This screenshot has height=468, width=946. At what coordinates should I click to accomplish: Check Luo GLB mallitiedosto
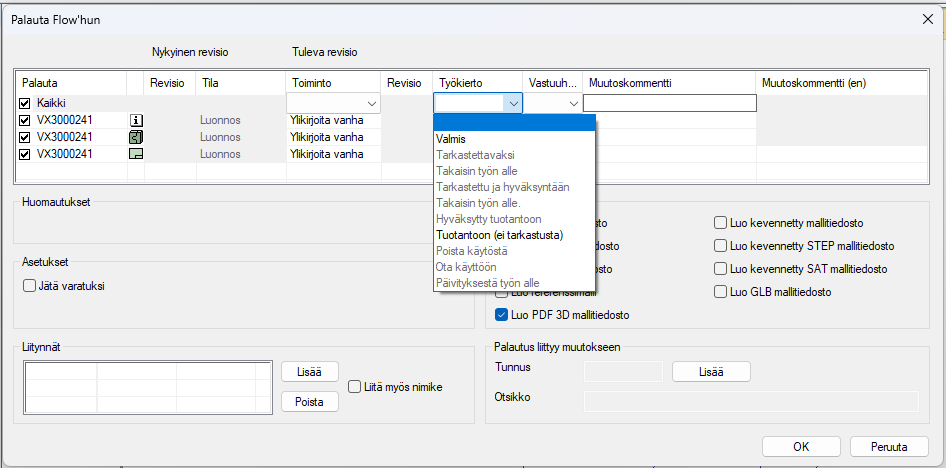tap(721, 292)
